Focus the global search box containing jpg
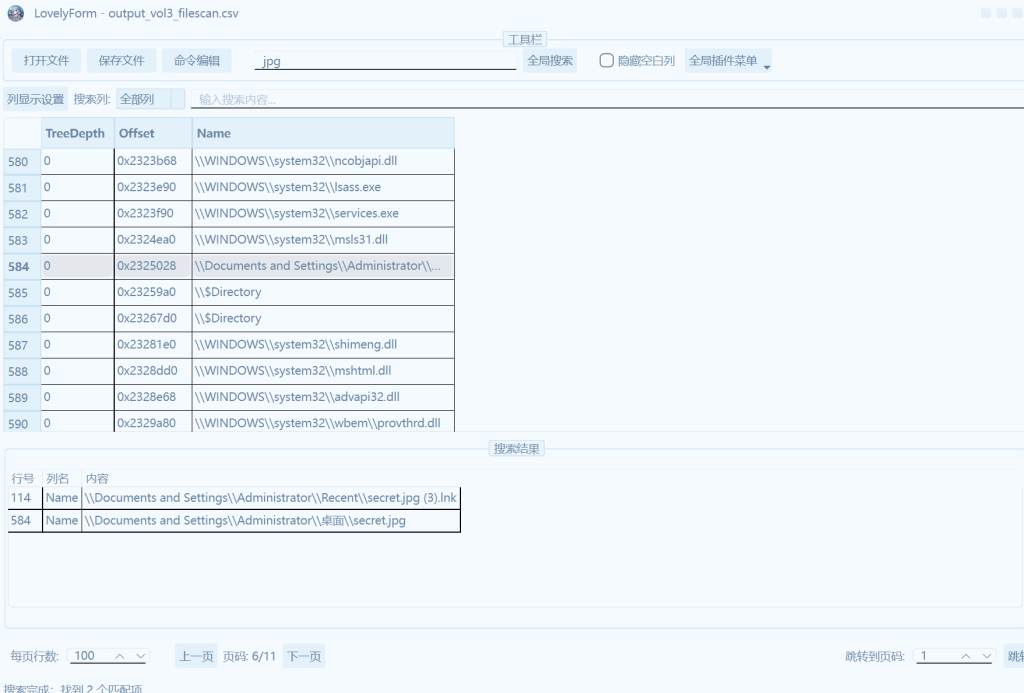This screenshot has height=693, width=1024. pos(385,61)
